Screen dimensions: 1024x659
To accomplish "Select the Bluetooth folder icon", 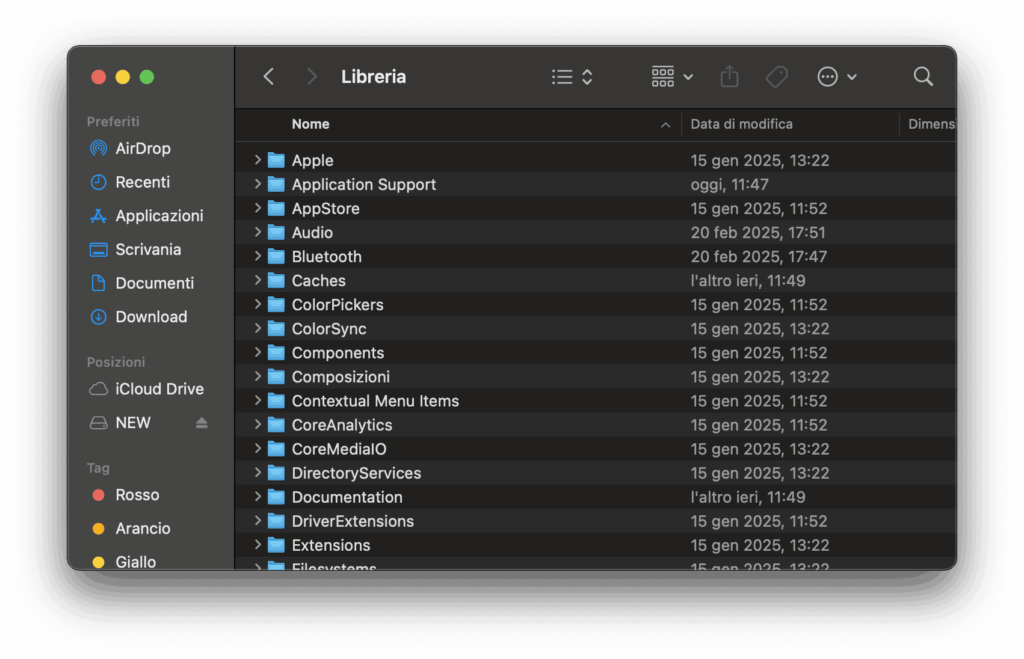I will click(x=276, y=257).
